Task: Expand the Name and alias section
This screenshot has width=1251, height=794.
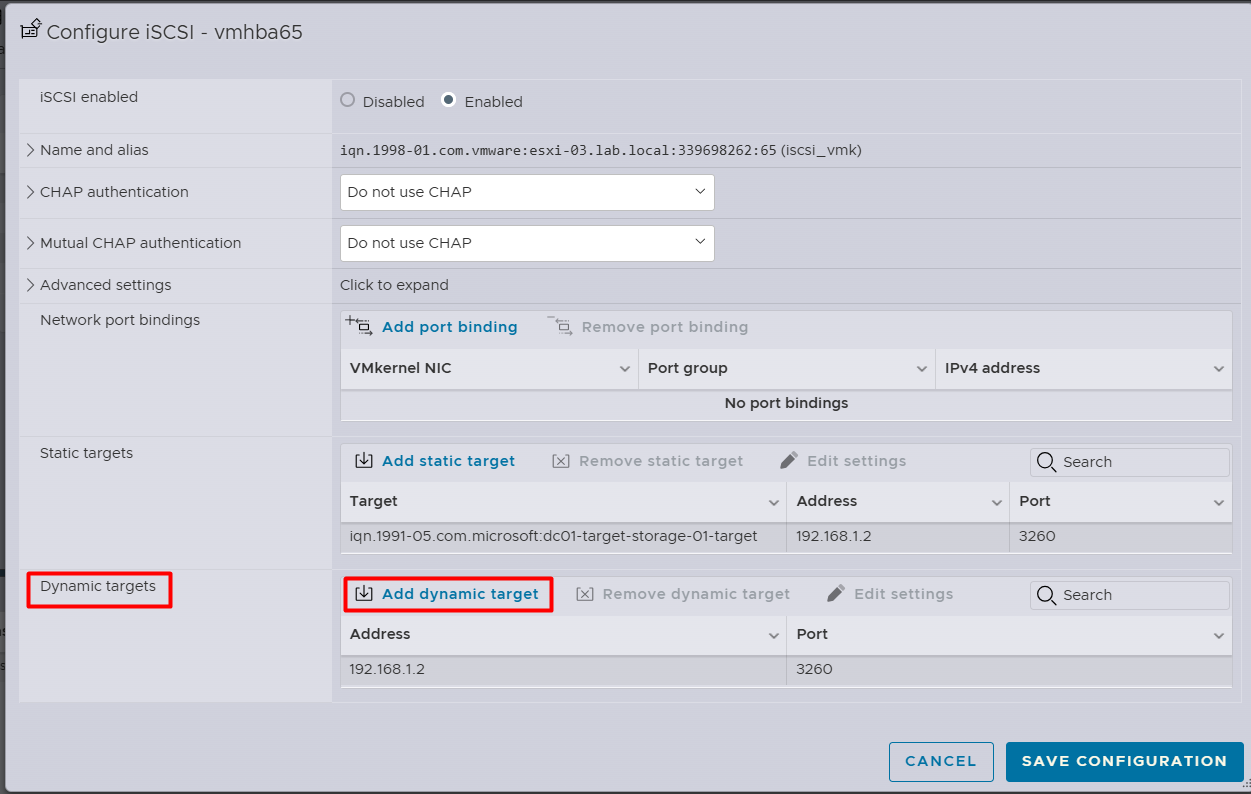Action: (x=31, y=150)
